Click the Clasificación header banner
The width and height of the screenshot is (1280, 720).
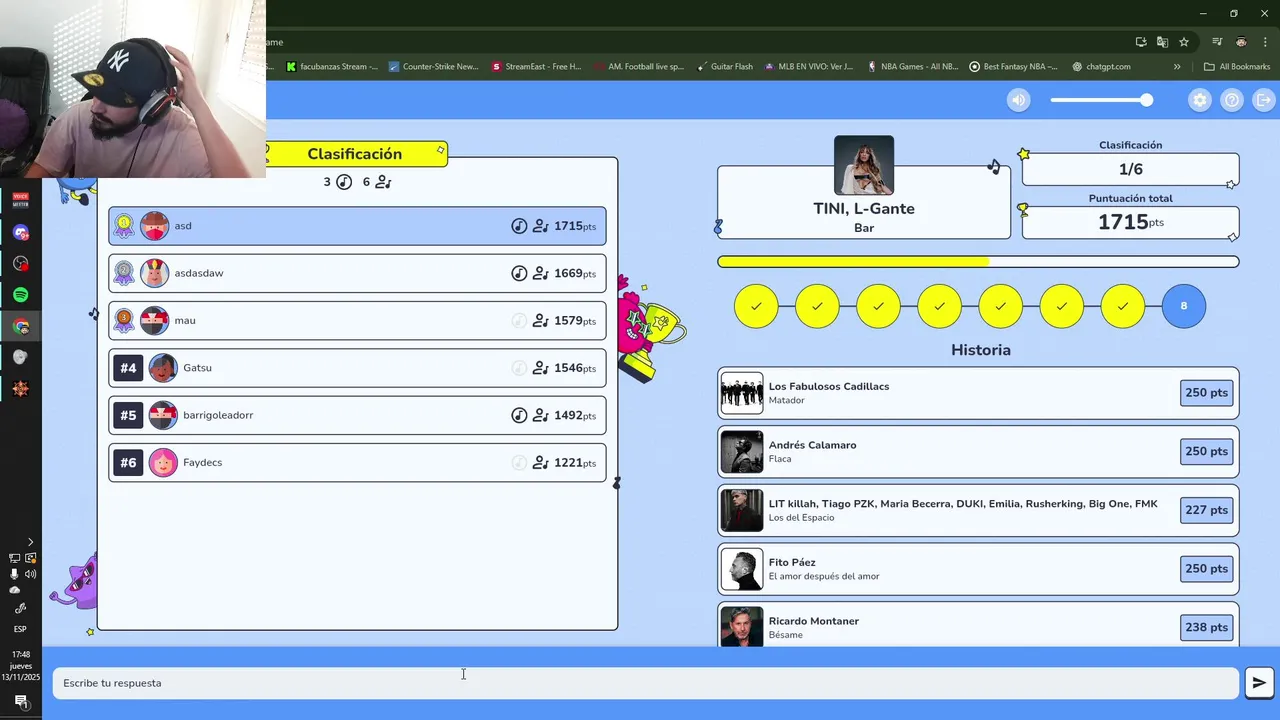point(355,154)
